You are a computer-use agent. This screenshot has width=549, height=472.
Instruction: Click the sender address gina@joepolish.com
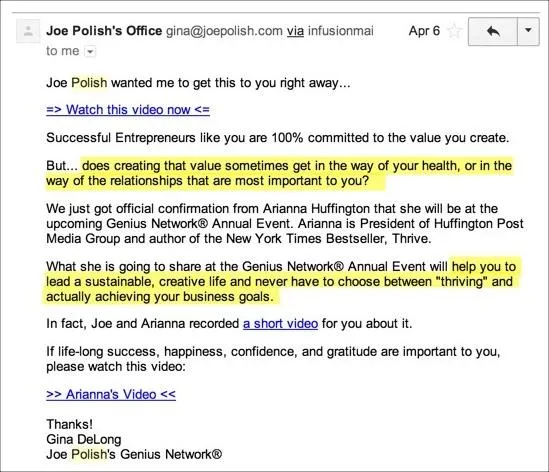[224, 31]
